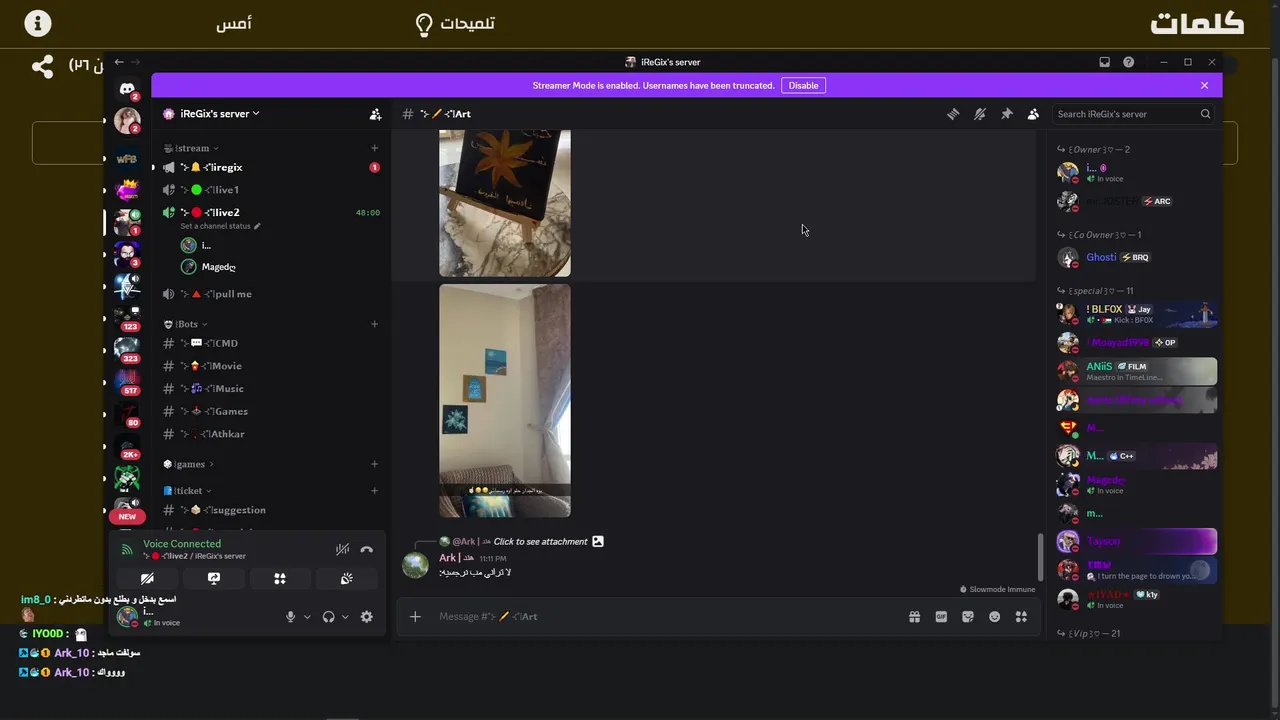Viewport: 1280px width, 720px height.
Task: Send a gift icon in message bar
Action: tap(914, 617)
